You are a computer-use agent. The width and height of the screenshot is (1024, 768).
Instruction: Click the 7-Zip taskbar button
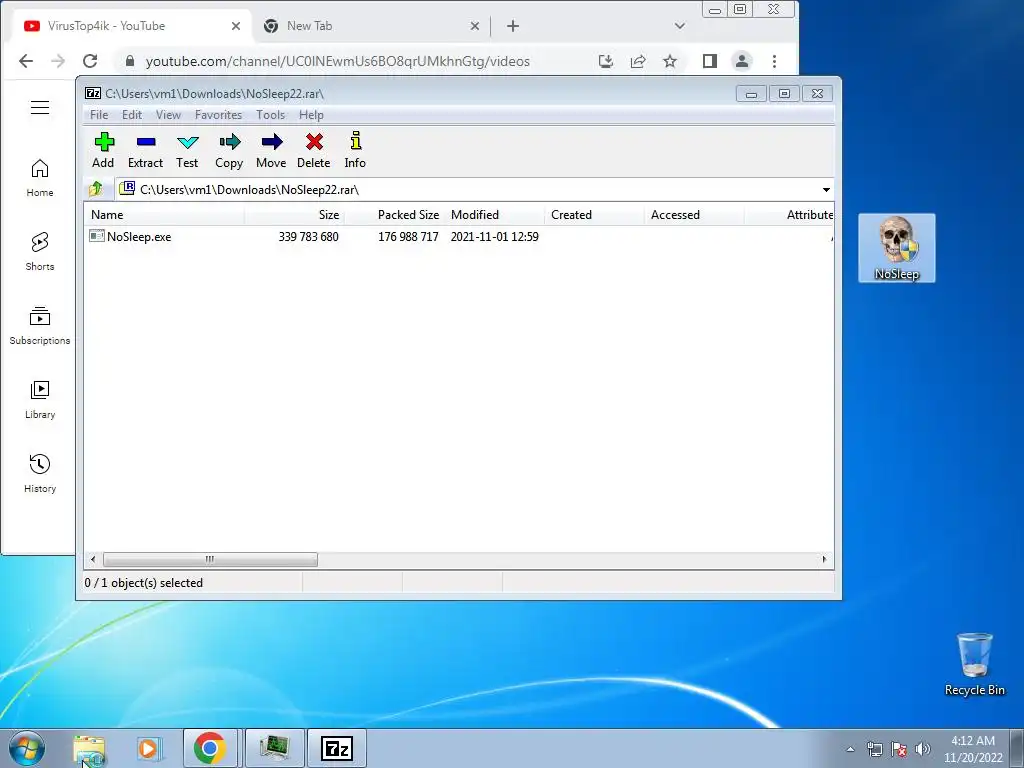pos(337,748)
